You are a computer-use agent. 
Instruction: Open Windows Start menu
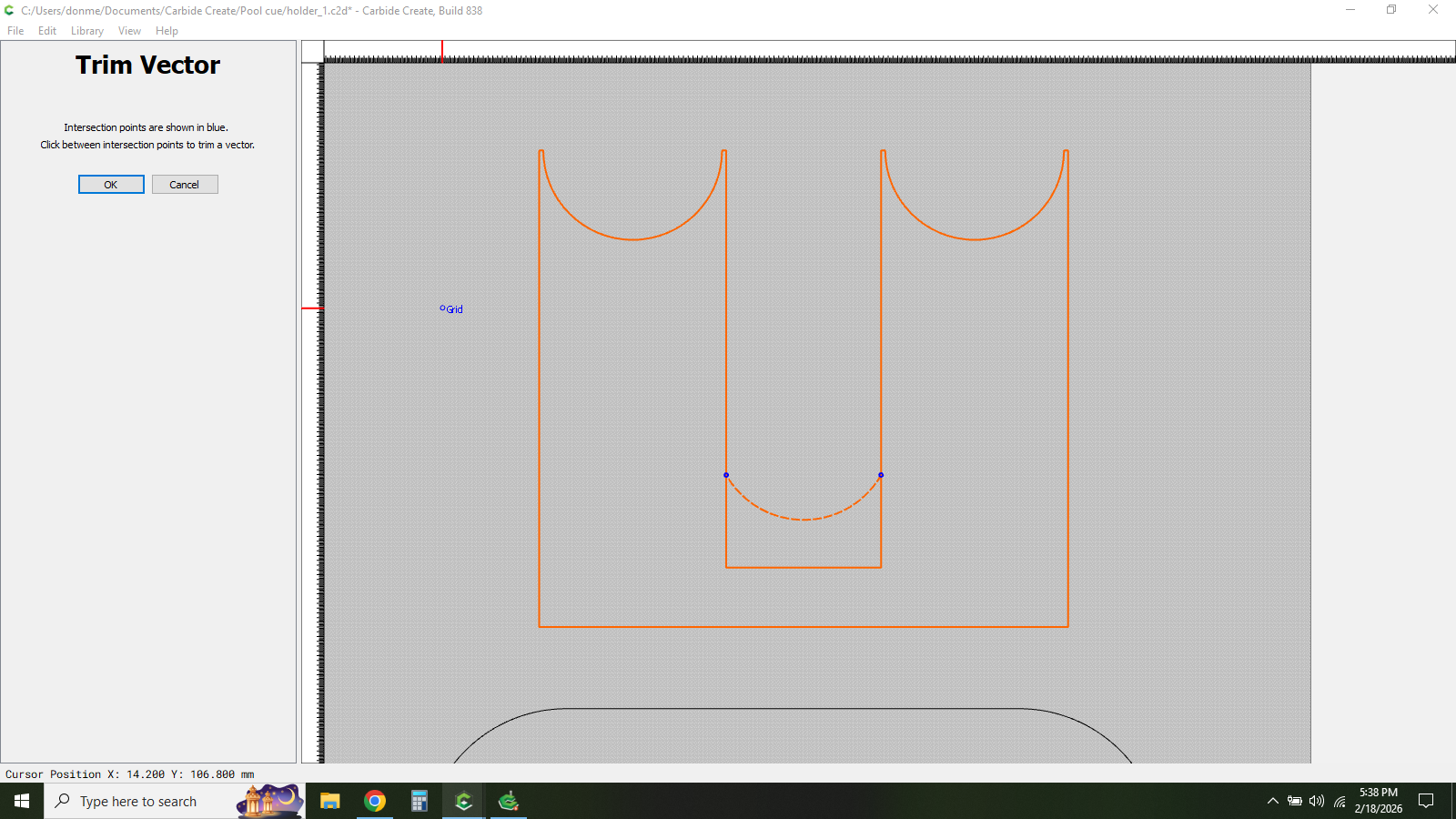[22, 801]
